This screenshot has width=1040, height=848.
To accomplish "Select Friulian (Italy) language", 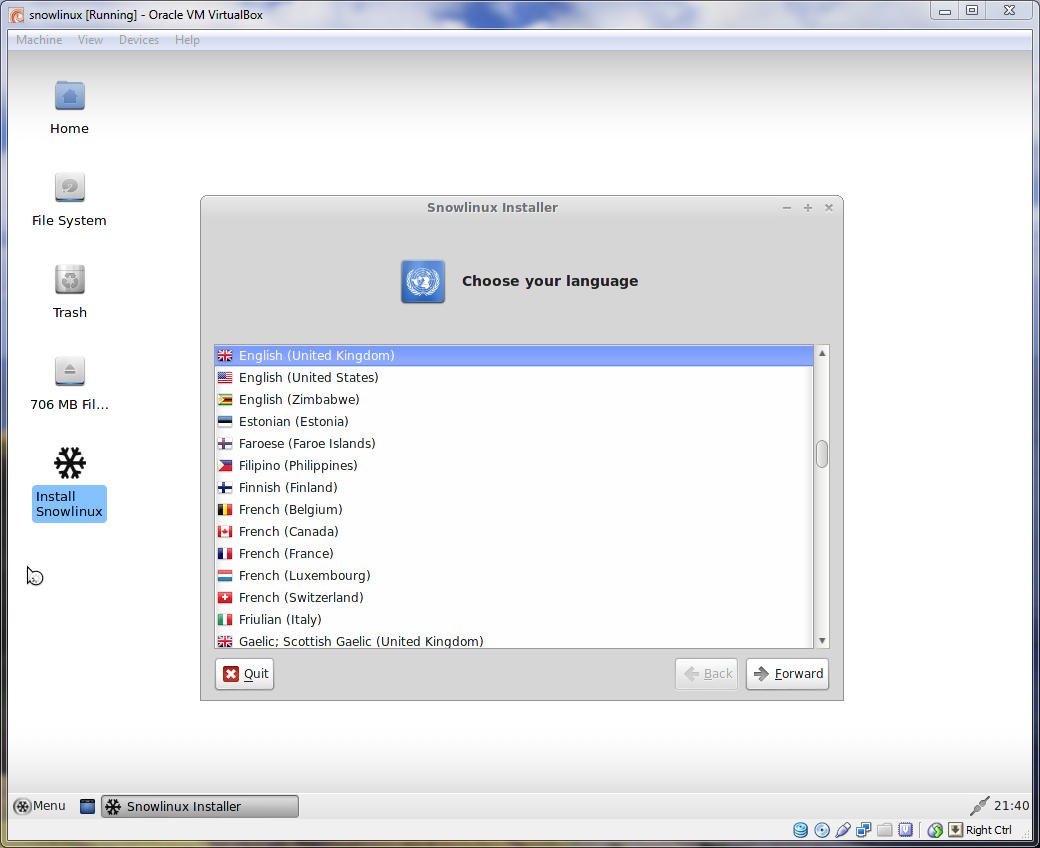I will (x=514, y=619).
